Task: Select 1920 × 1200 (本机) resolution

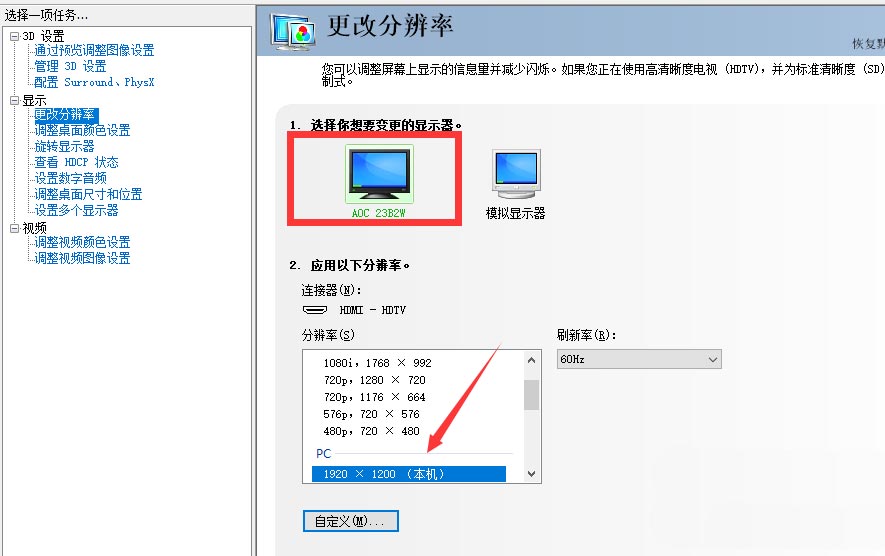Action: (x=409, y=474)
